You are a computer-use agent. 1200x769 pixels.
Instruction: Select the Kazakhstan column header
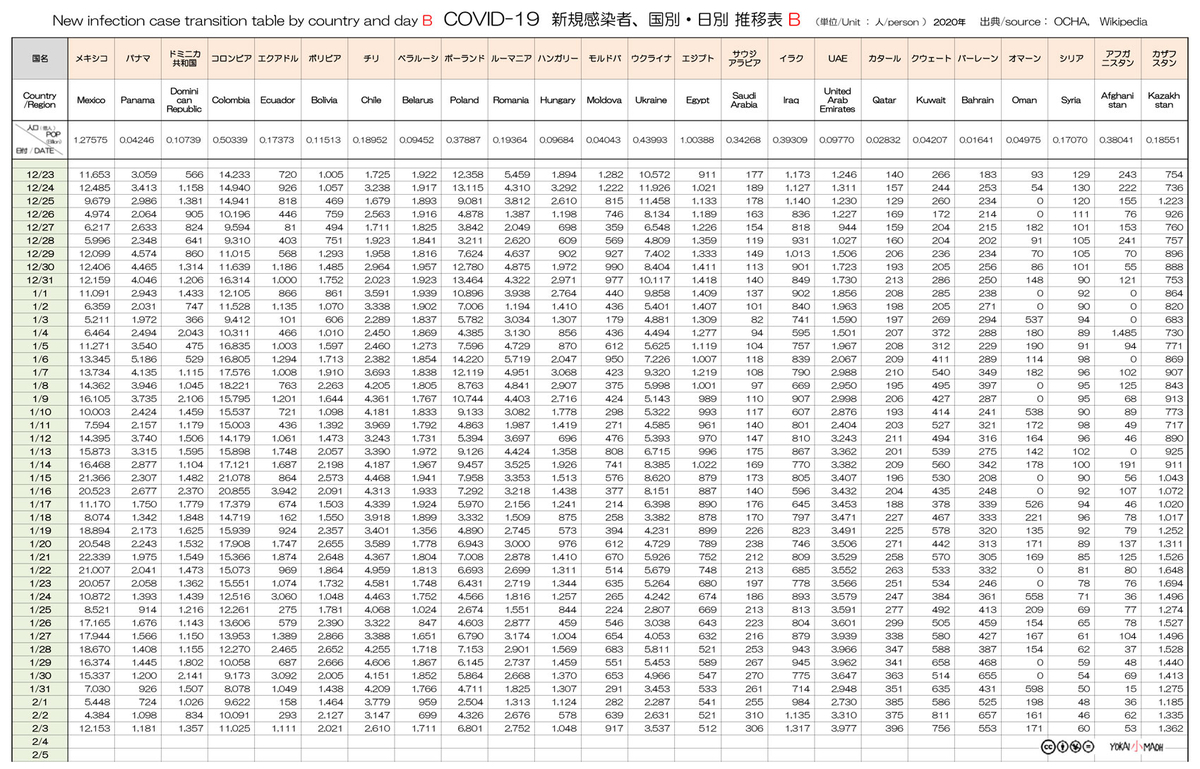pyautogui.click(x=1163, y=100)
